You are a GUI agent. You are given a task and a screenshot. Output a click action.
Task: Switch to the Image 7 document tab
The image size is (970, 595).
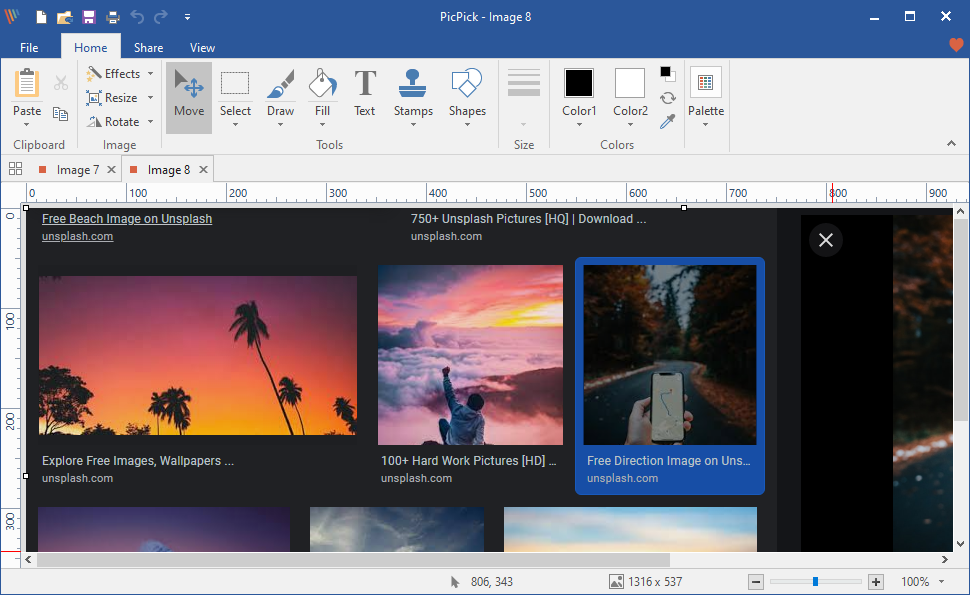click(x=77, y=169)
